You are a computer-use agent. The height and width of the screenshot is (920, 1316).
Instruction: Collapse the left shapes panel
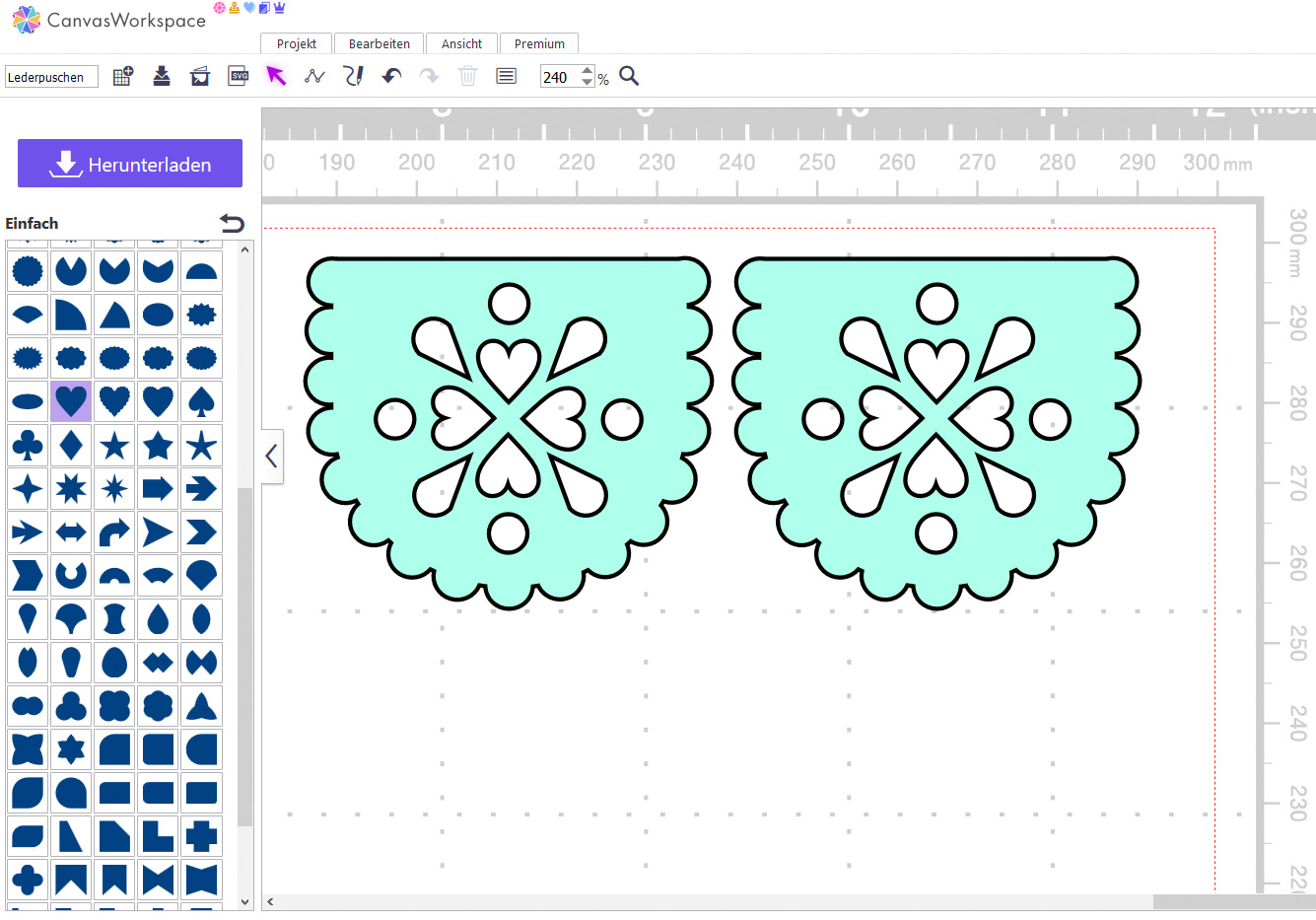click(x=272, y=456)
